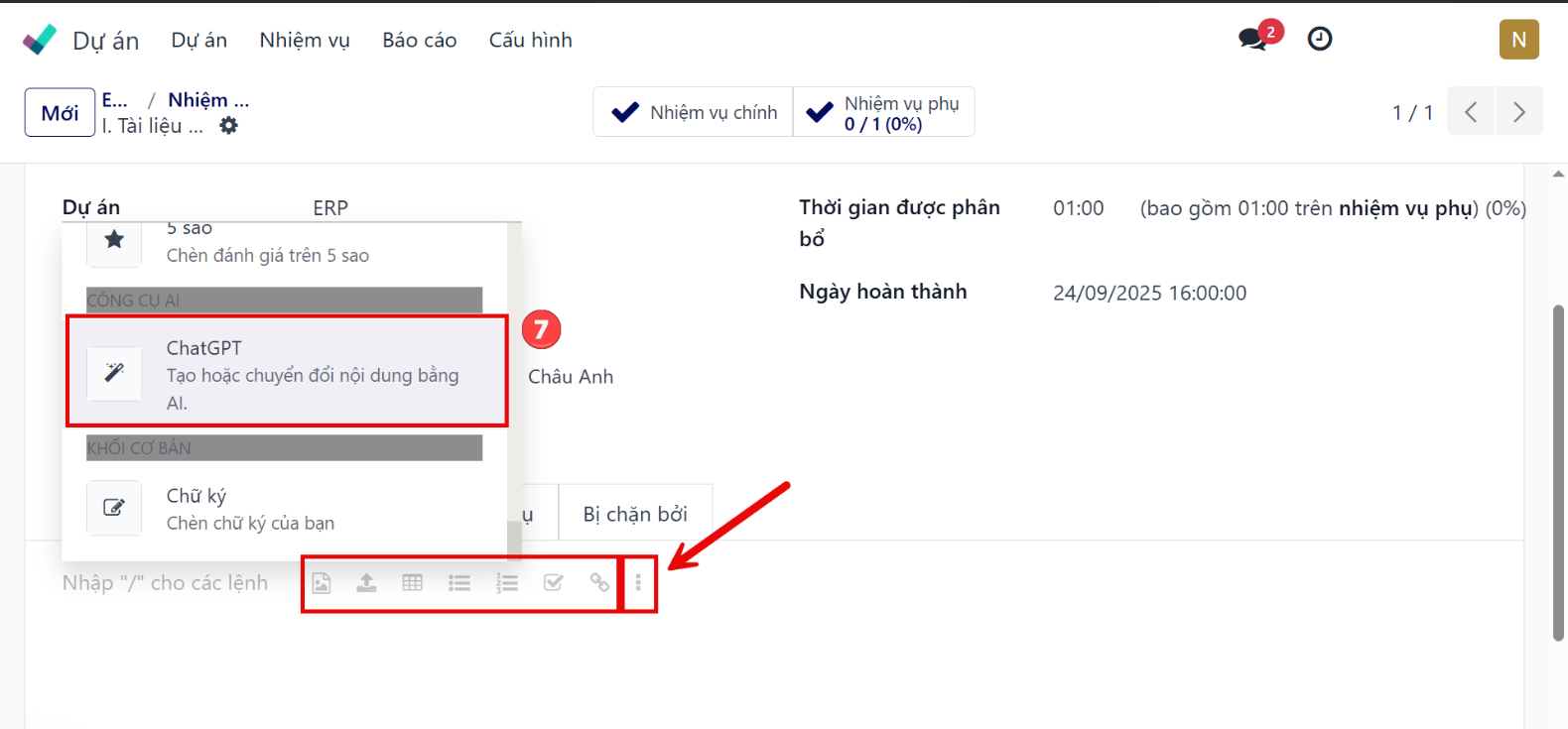Select ChatGPT from the command list
The width and height of the screenshot is (1568, 729).
pyautogui.click(x=287, y=373)
